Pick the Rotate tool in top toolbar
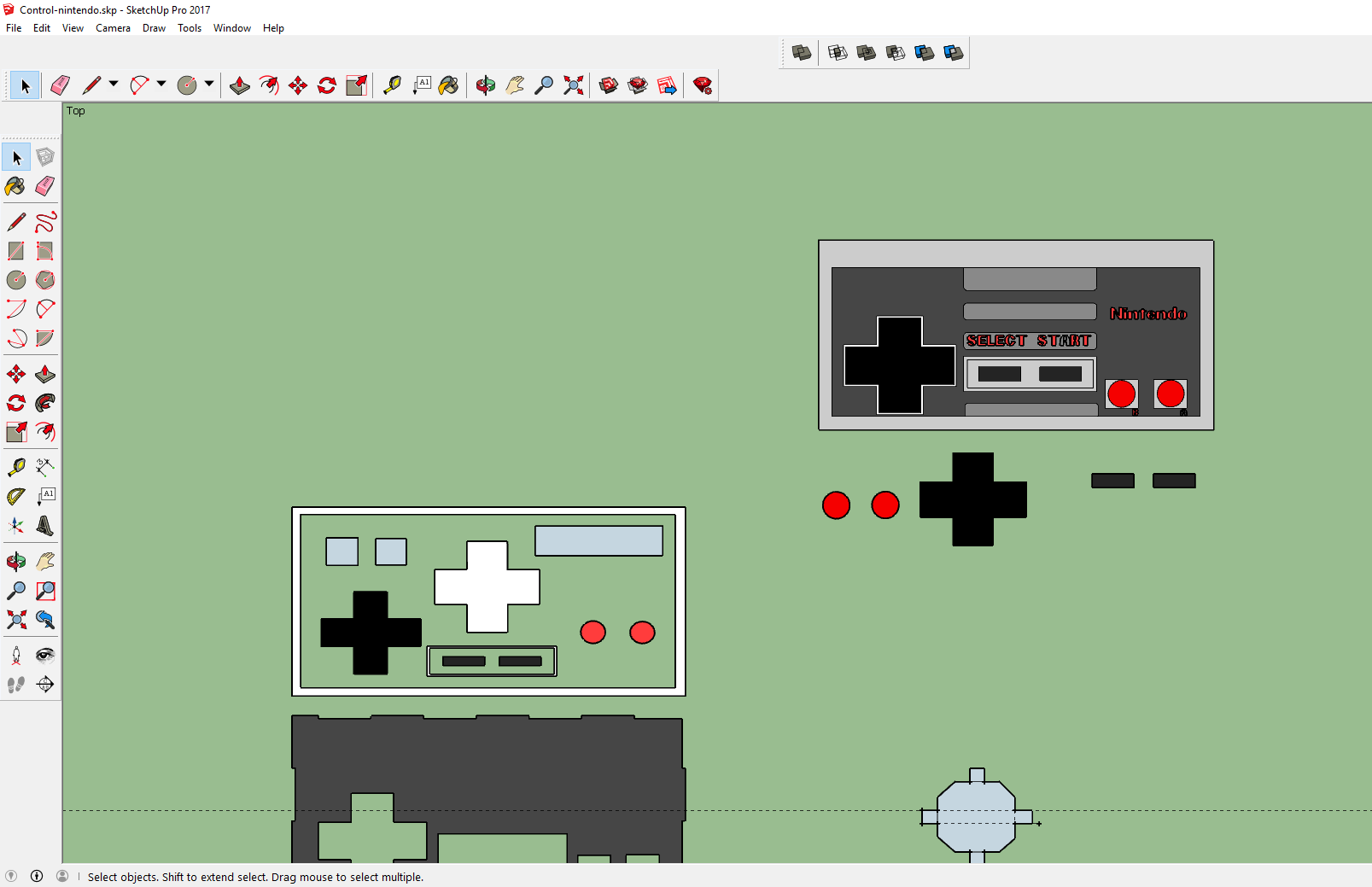 [x=327, y=85]
